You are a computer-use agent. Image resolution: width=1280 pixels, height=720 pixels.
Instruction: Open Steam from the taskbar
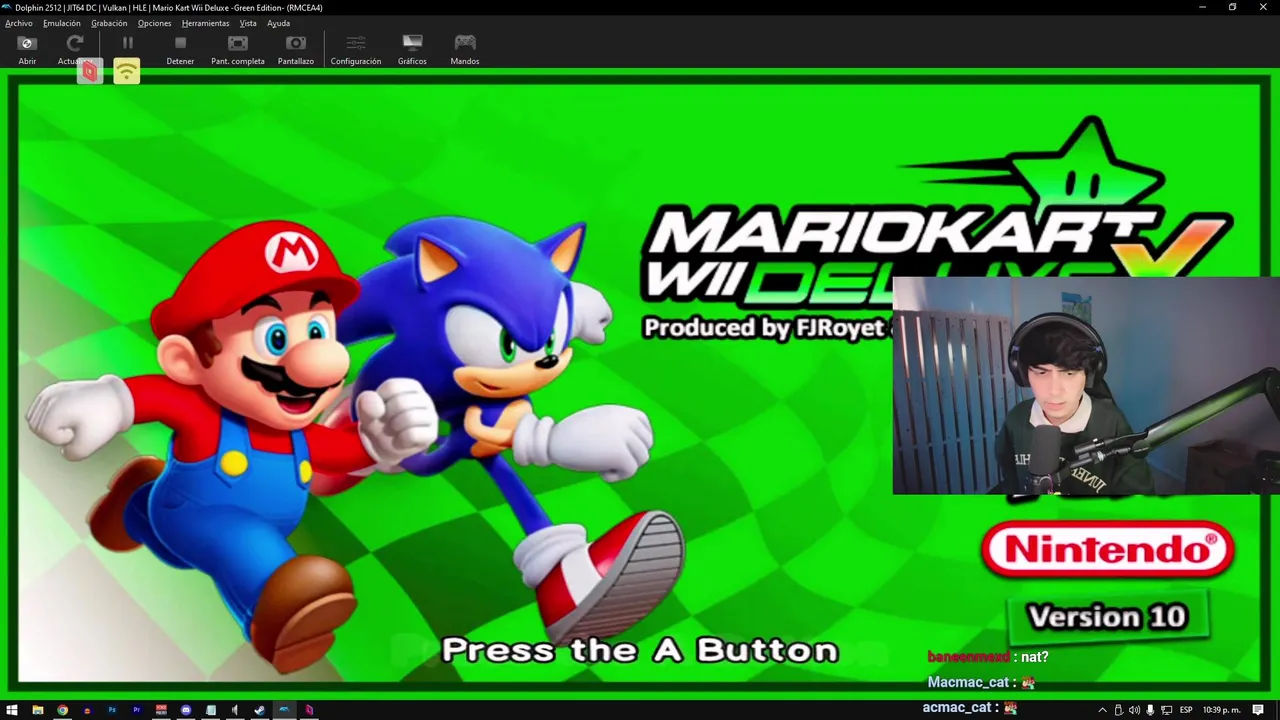pos(260,710)
